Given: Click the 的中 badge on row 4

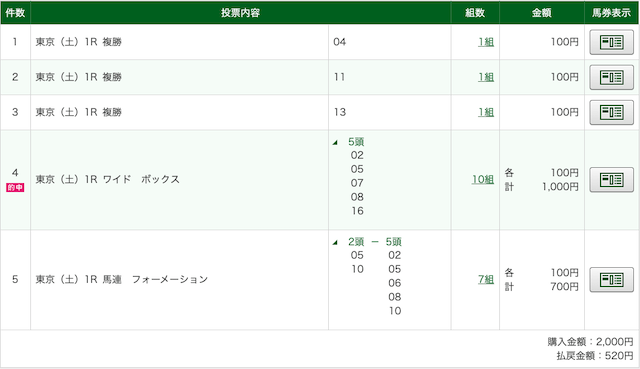Looking at the screenshot, I should [15, 187].
